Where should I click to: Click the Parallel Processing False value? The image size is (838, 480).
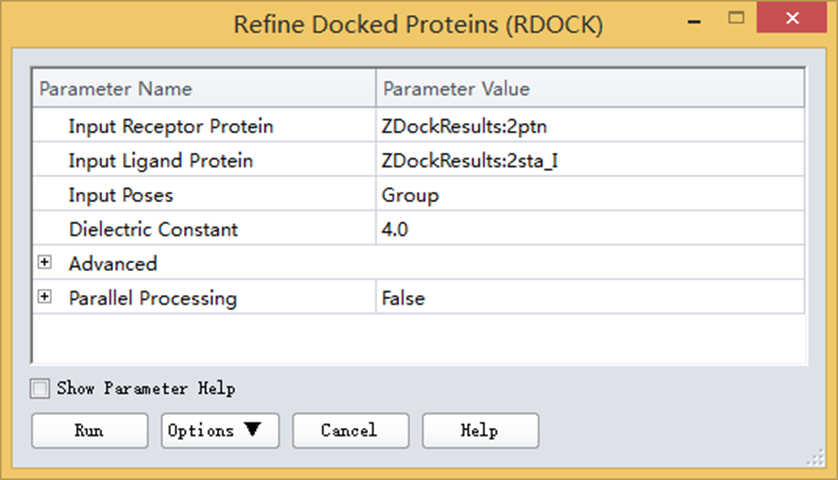tap(590, 298)
